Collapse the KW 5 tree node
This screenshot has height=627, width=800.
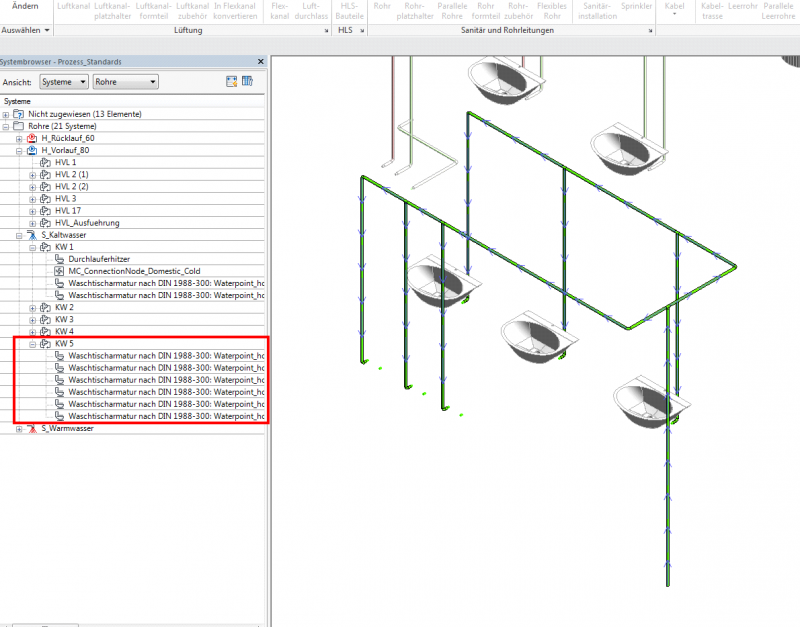click(32, 344)
